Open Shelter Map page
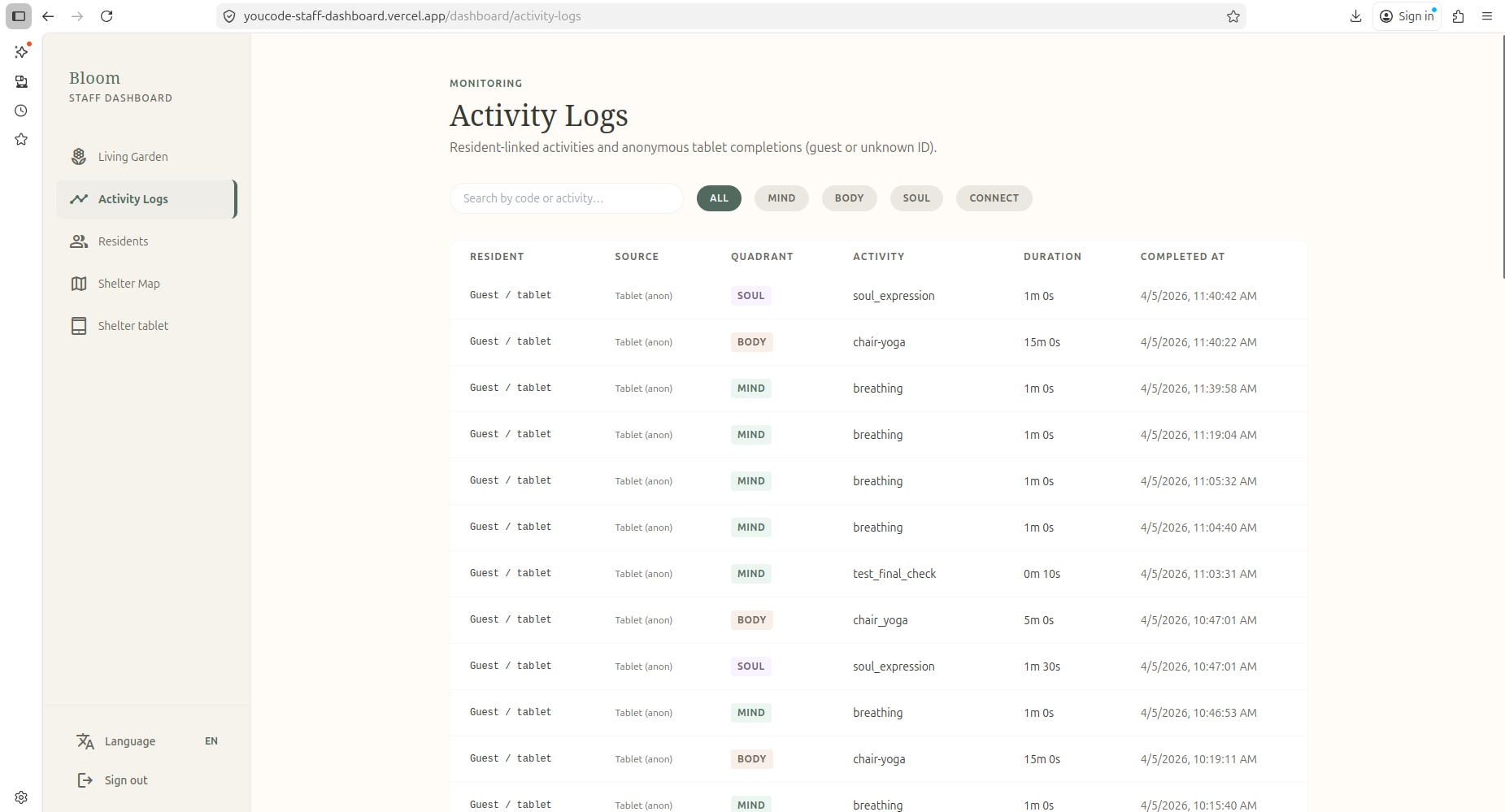Viewport: 1505px width, 812px height. point(146,284)
